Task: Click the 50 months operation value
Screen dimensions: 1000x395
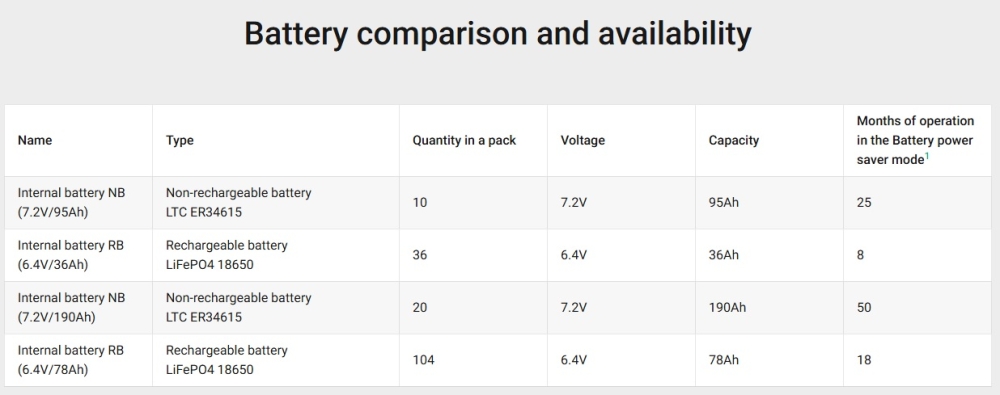Action: click(x=864, y=308)
